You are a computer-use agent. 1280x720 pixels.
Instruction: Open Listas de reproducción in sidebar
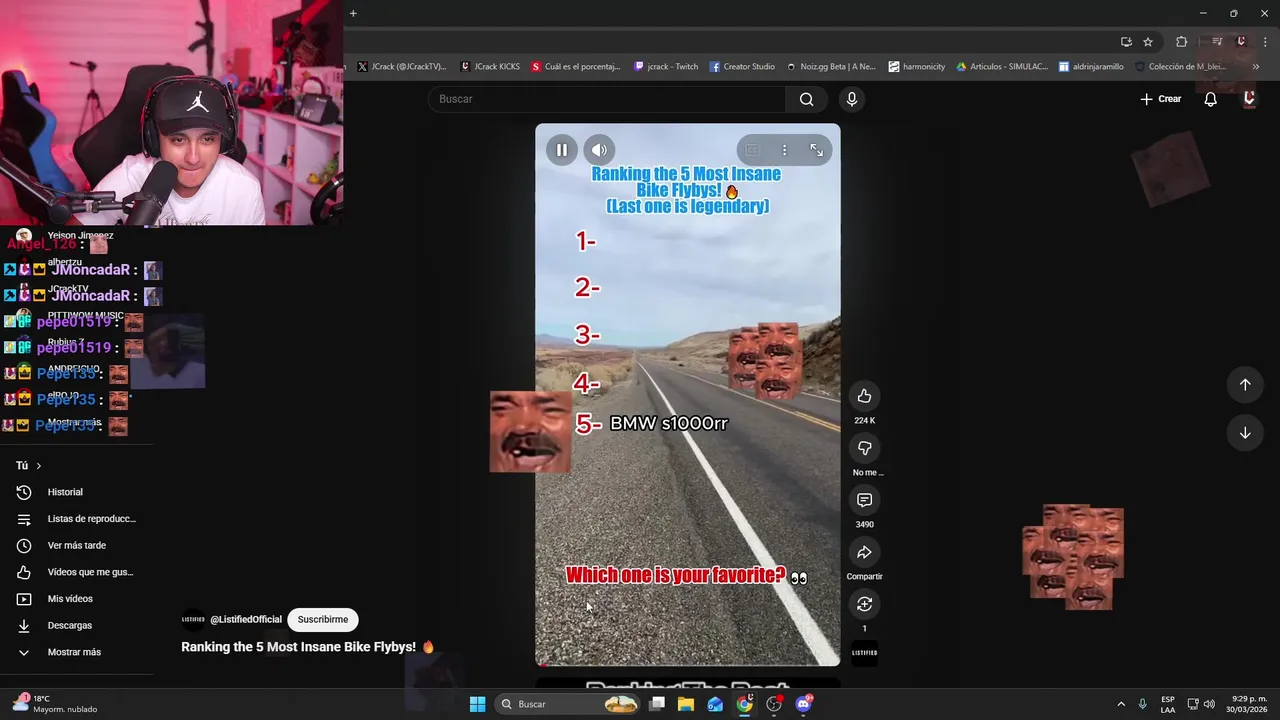coord(77,519)
